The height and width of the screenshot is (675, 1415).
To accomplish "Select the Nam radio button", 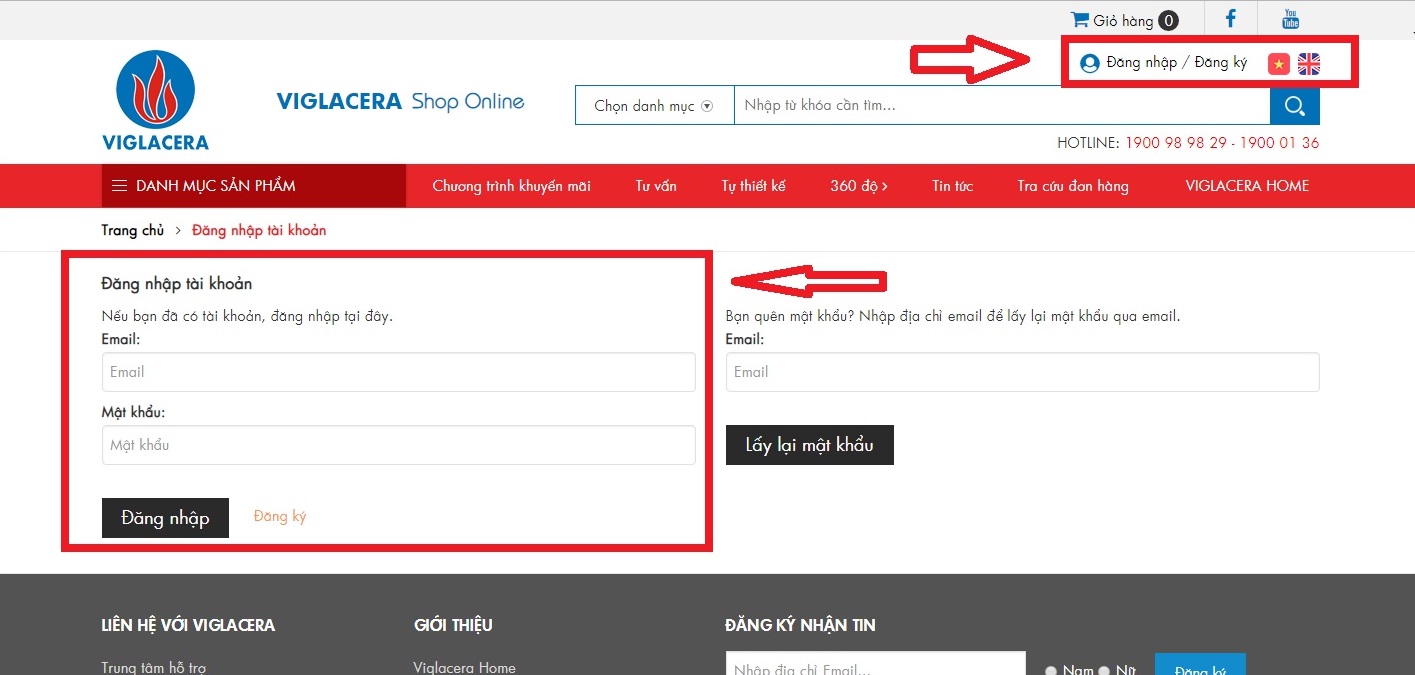I will point(1051,671).
